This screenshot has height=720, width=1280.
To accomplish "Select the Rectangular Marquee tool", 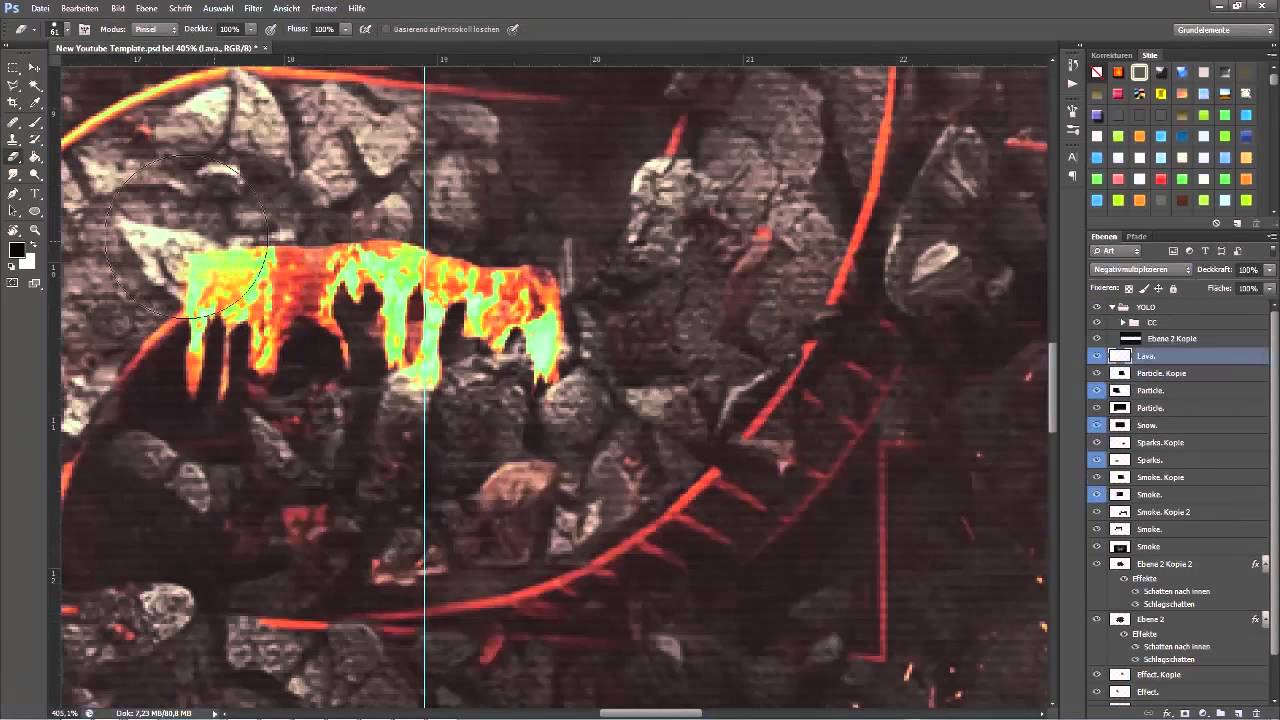I will (14, 68).
